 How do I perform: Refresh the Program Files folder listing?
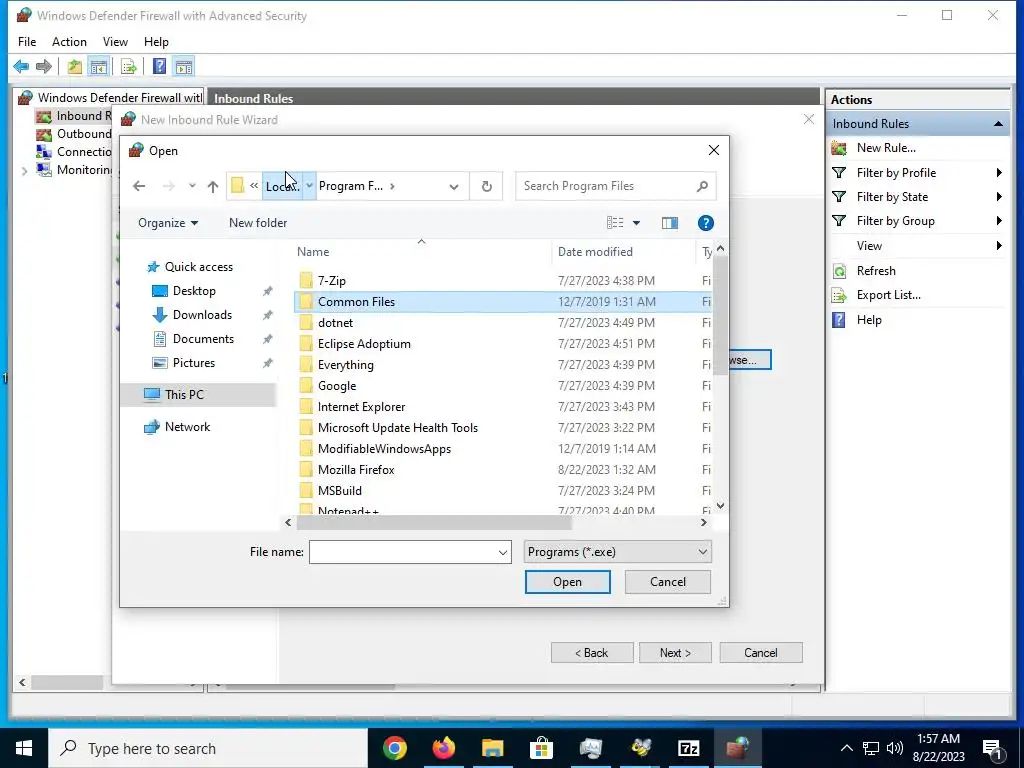487,186
